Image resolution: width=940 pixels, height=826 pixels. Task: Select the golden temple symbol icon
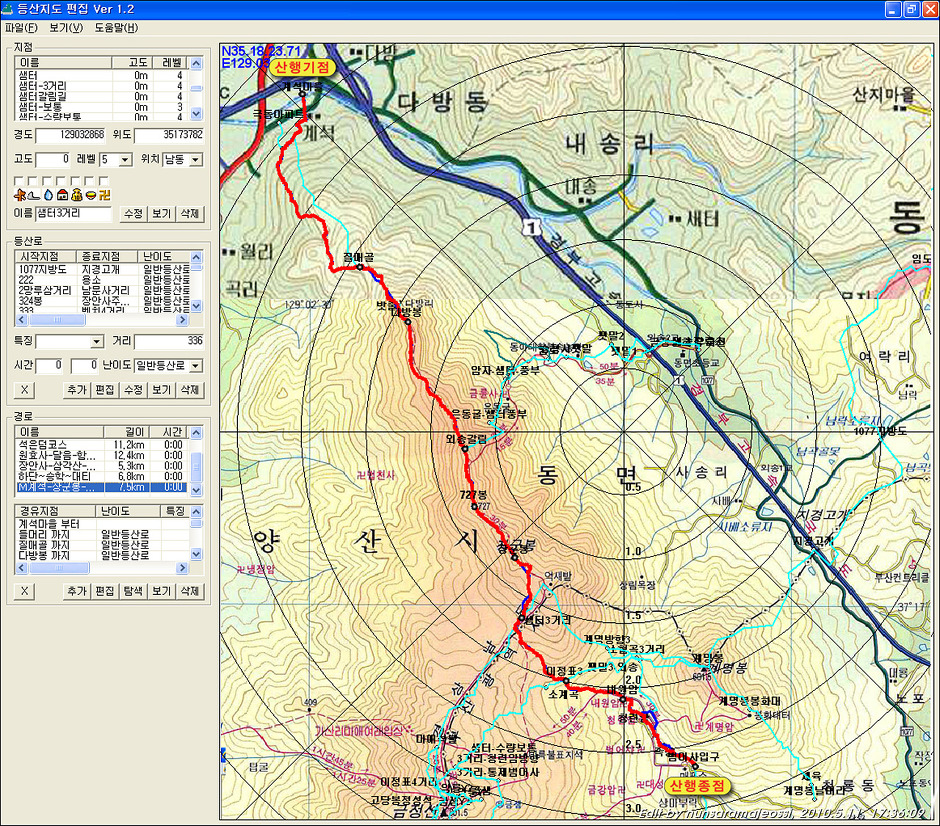coord(105,195)
